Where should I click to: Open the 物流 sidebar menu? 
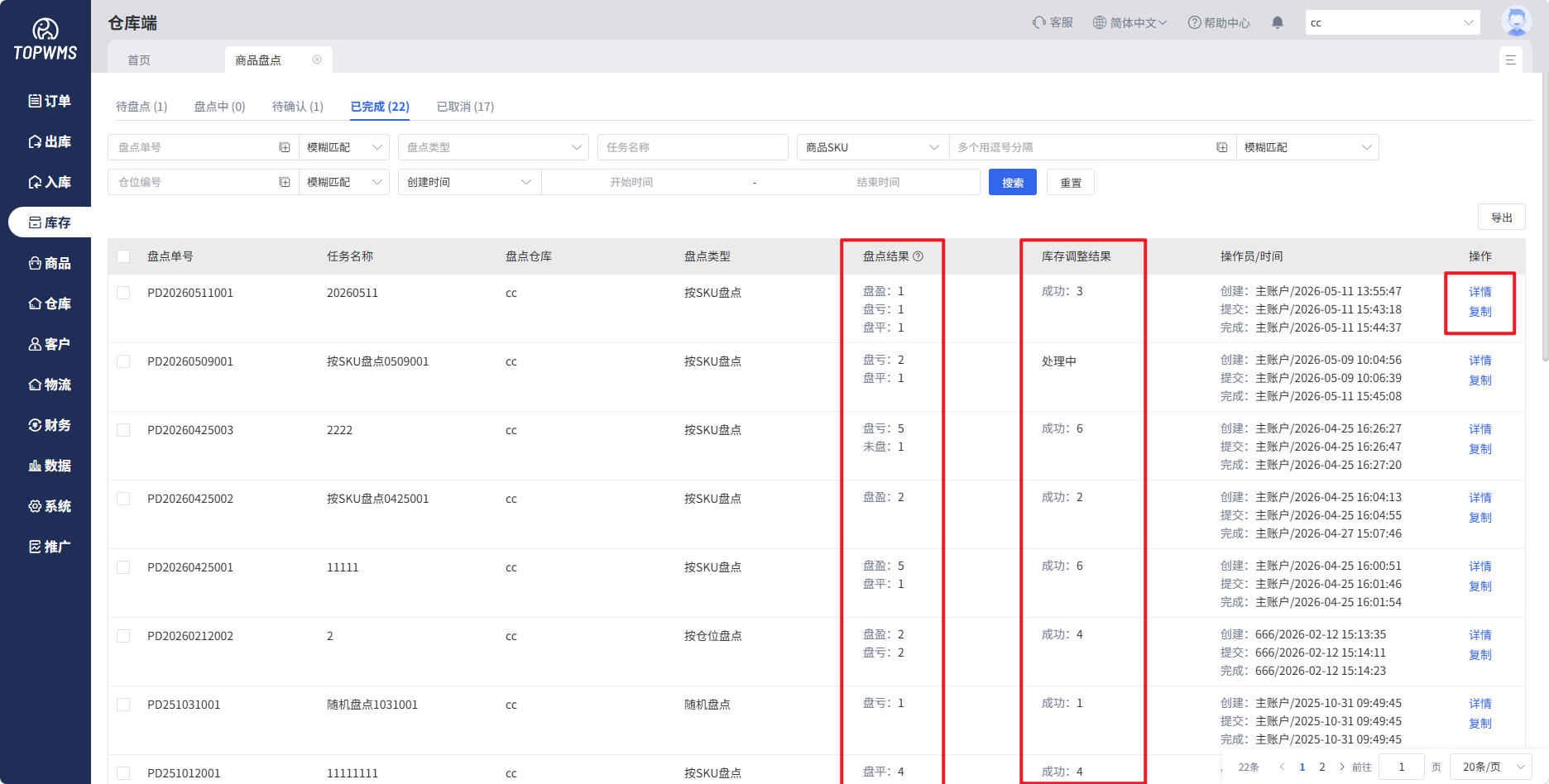[x=50, y=385]
